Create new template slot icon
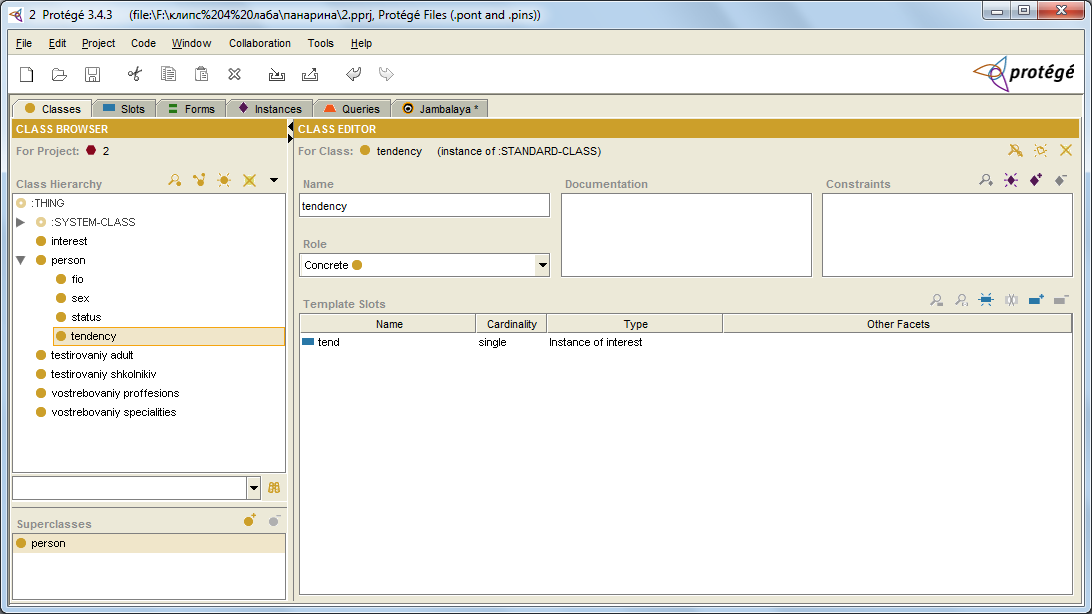Screen dimensions: 1092x614 point(986,300)
